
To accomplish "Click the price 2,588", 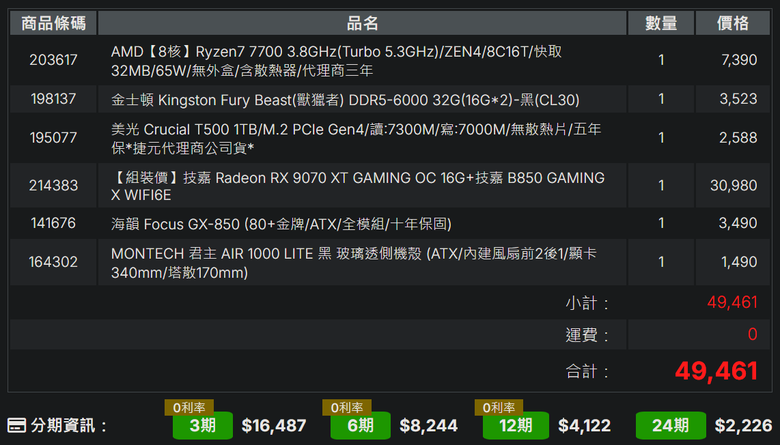I will pyautogui.click(x=738, y=138).
